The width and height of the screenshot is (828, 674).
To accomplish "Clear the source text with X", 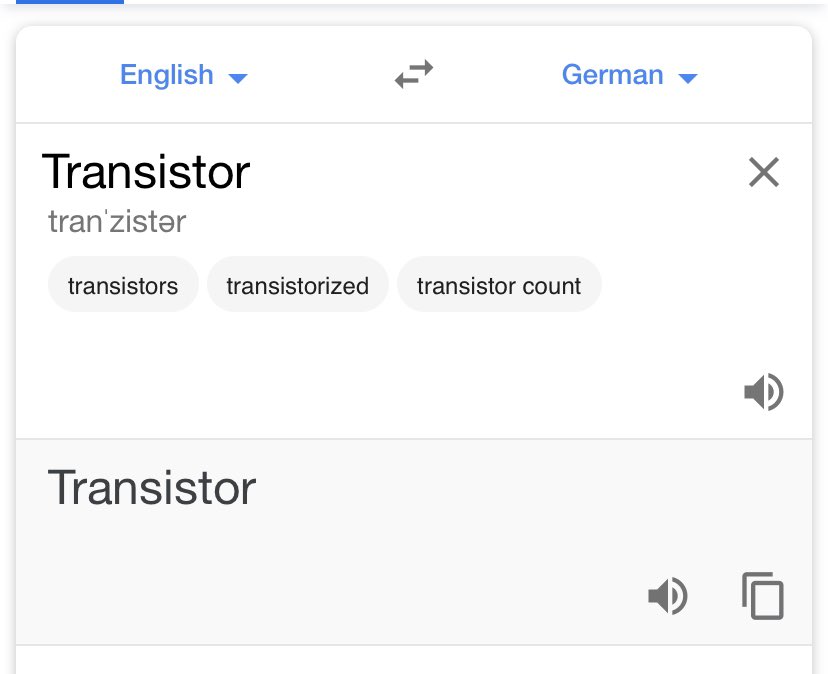I will [x=763, y=173].
